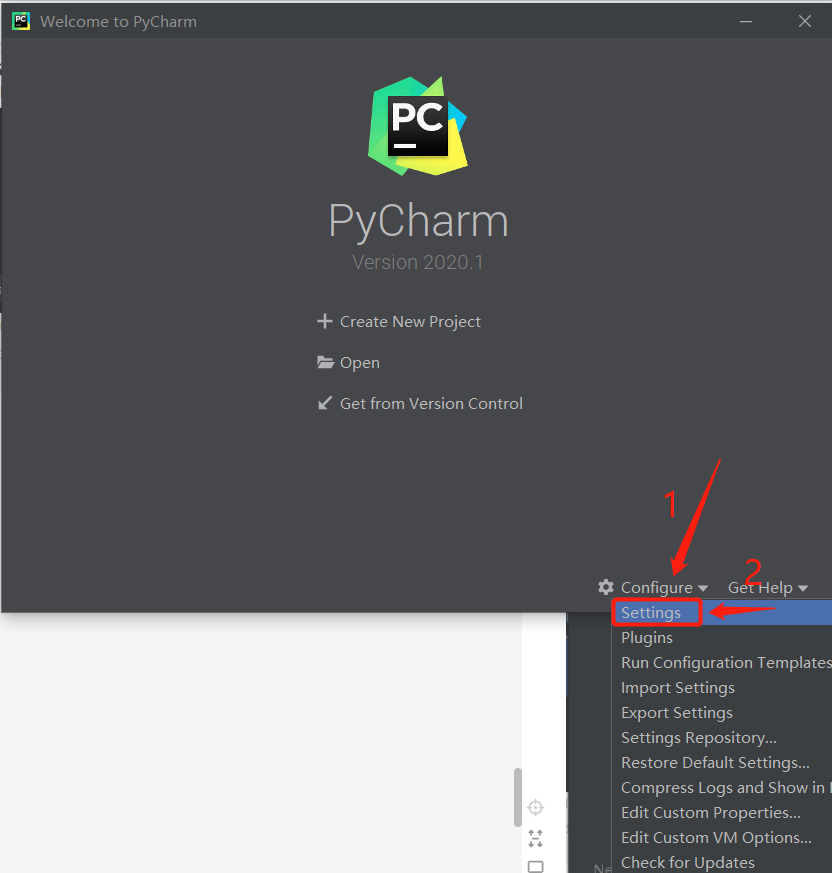Expand the Configure dropdown
This screenshot has height=873, width=832.
[x=661, y=588]
